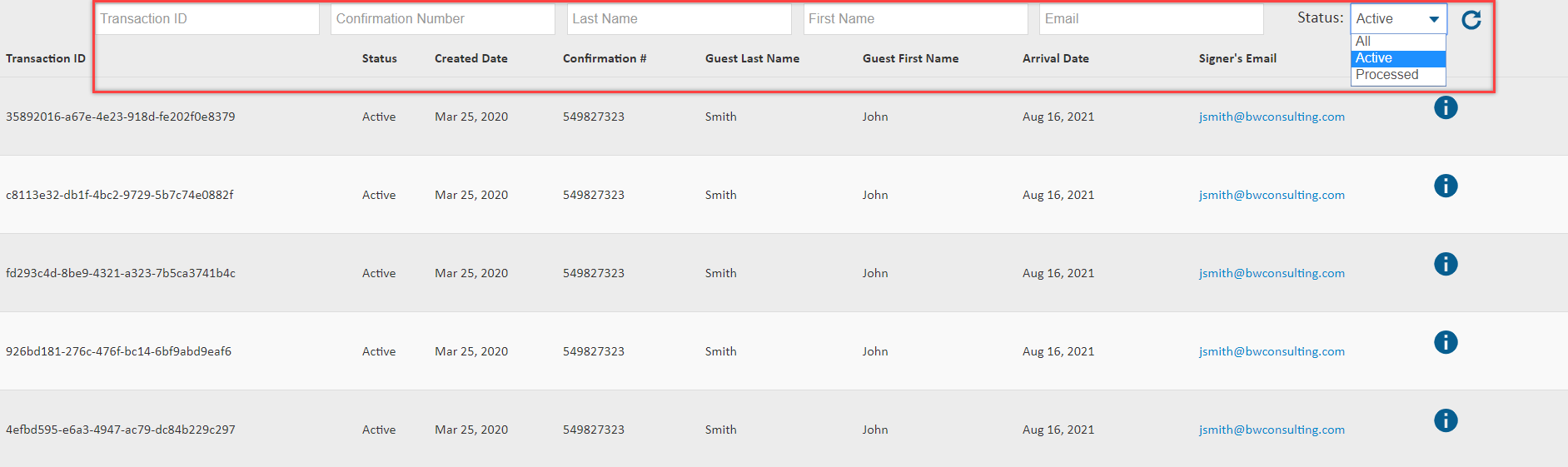This screenshot has width=1568, height=467.
Task: Click the Created Date column header
Action: (x=471, y=58)
